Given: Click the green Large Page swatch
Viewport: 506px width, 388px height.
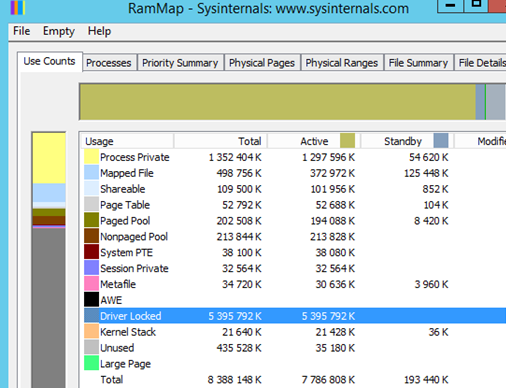Looking at the screenshot, I should point(91,363).
